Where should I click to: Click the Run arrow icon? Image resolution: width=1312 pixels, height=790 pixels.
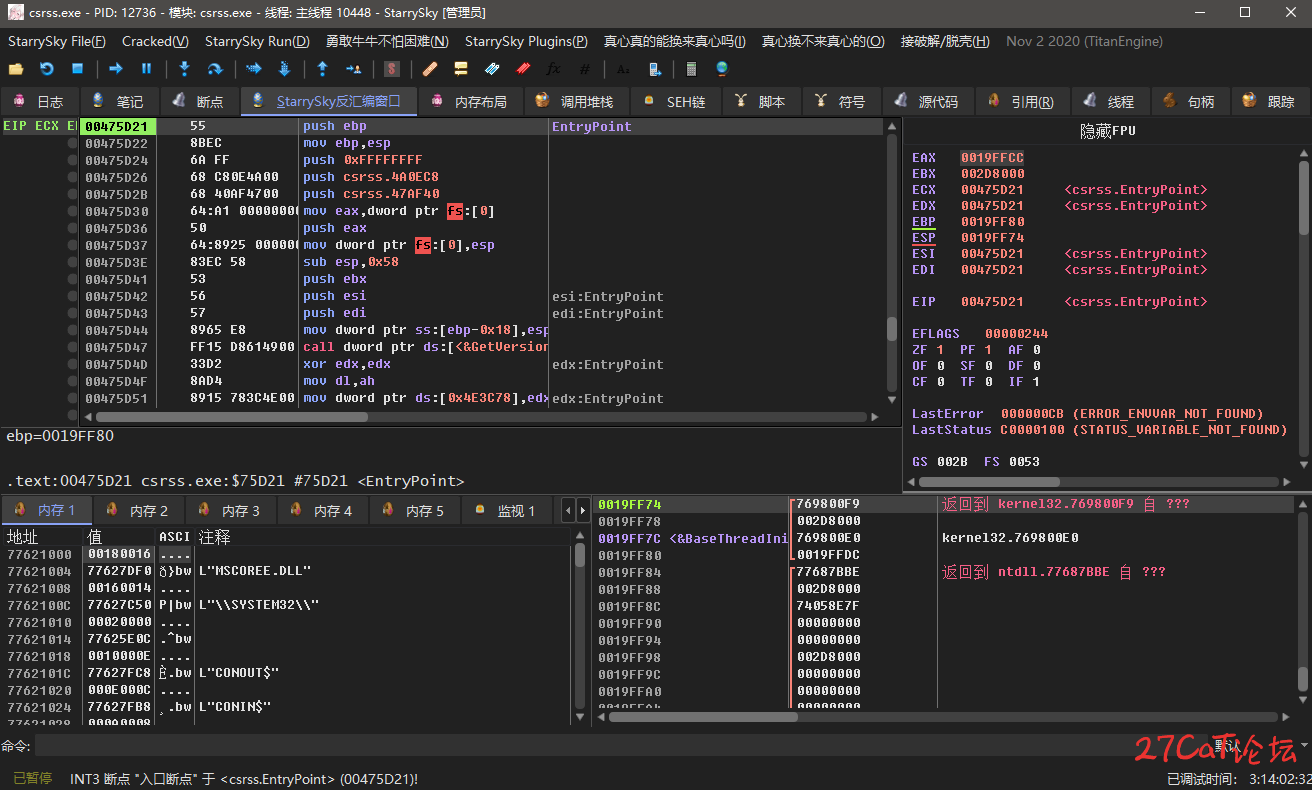click(115, 69)
